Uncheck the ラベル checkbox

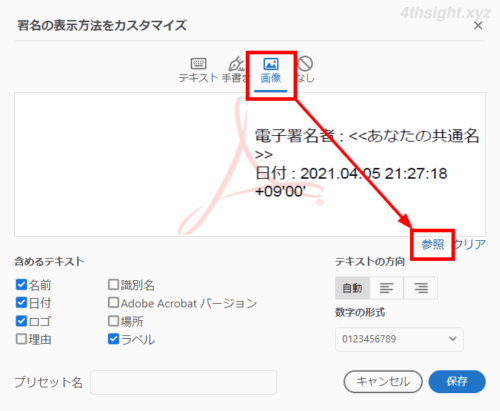[x=114, y=339]
